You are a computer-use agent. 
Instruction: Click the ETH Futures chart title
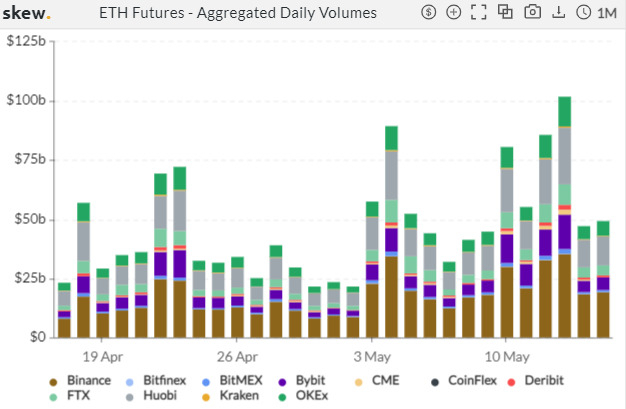click(x=238, y=13)
